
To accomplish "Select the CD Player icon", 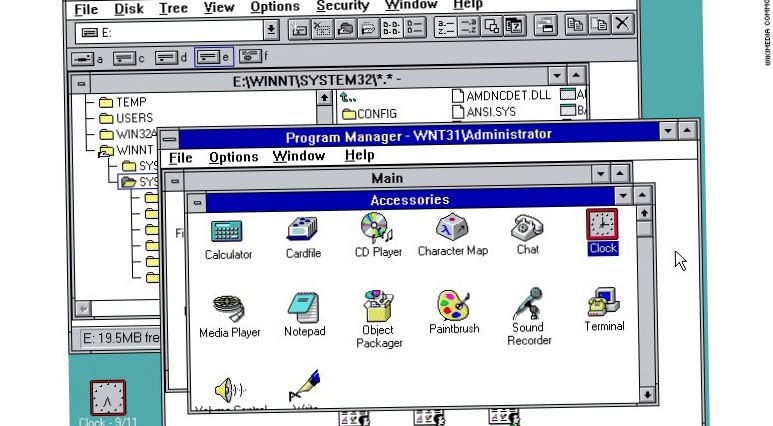I will 377,228.
